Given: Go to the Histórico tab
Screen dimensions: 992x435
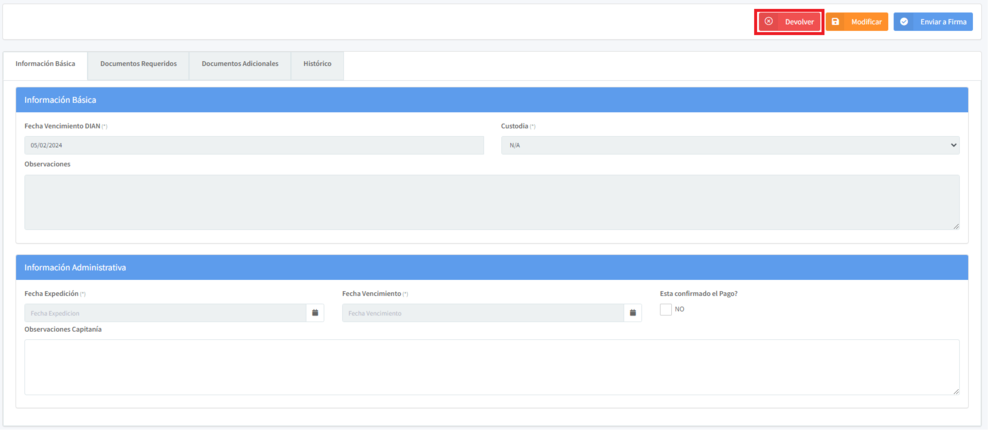Looking at the screenshot, I should pos(317,64).
